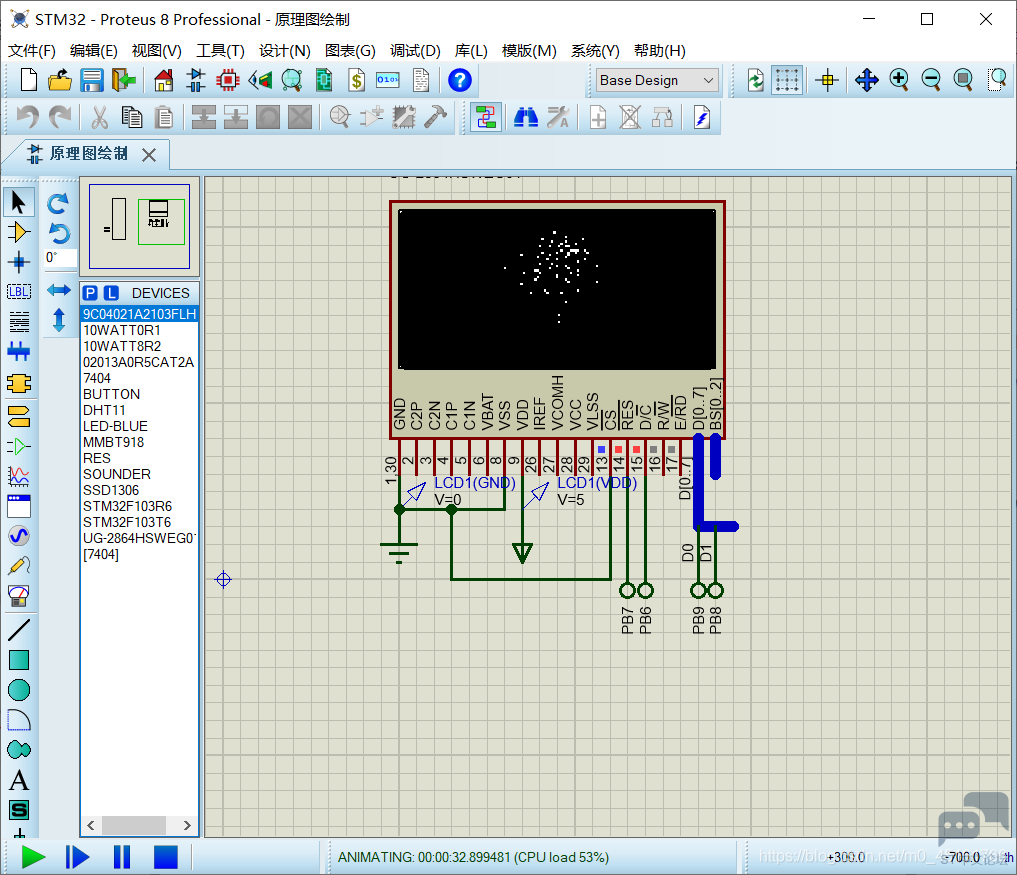
Task: Select SSD1306 in the devices list
Action: [111, 490]
